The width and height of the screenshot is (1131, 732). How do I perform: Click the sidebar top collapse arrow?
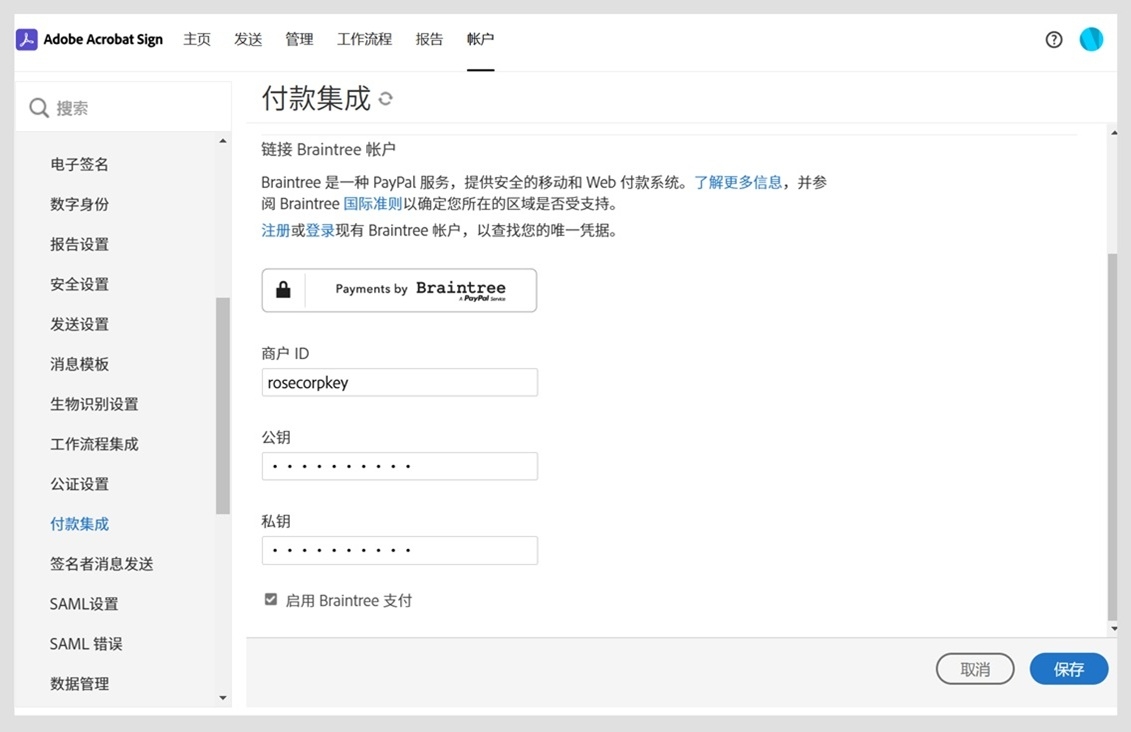point(224,140)
